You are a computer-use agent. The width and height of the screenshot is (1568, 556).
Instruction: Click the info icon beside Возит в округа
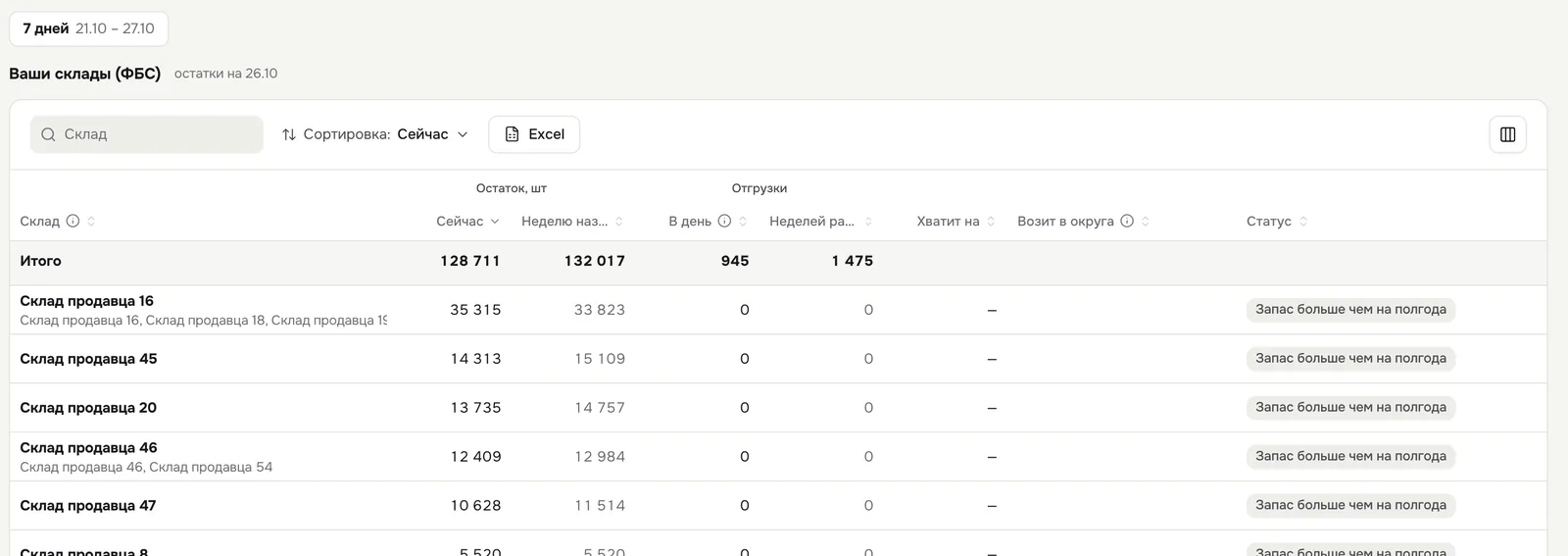pyautogui.click(x=1127, y=222)
